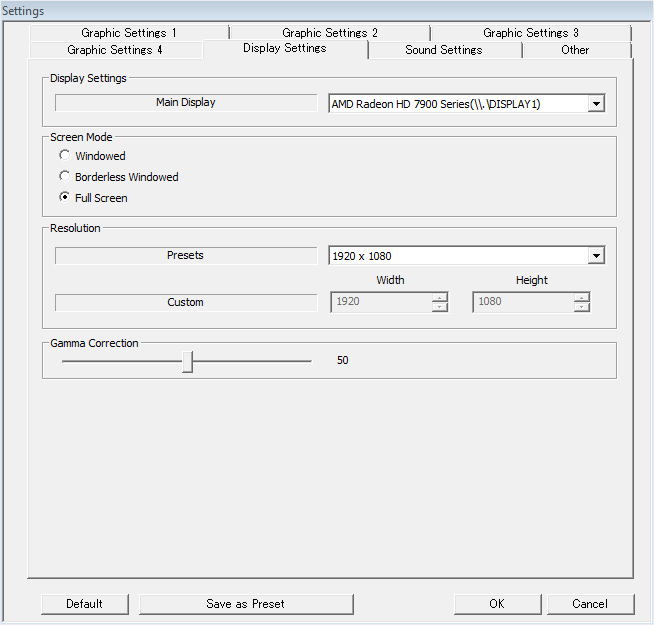Confirm settings with OK button
654x625 pixels.
(497, 604)
